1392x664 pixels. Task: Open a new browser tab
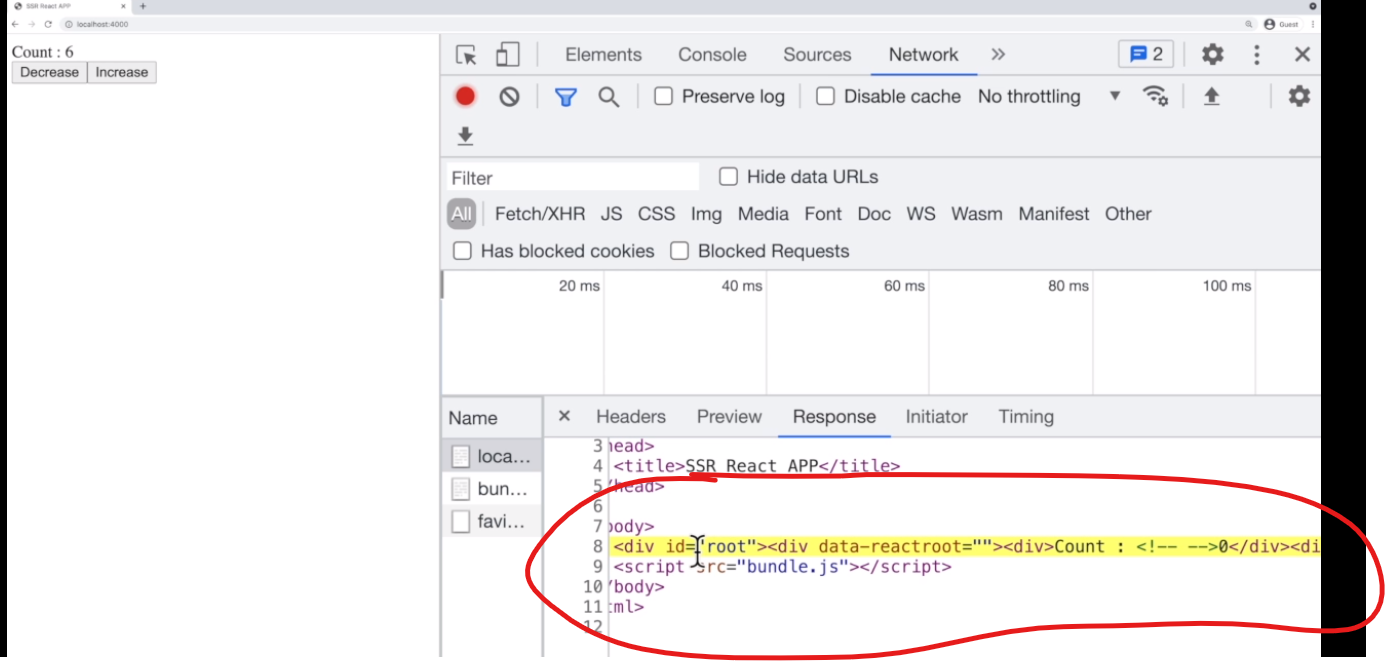pos(143,6)
